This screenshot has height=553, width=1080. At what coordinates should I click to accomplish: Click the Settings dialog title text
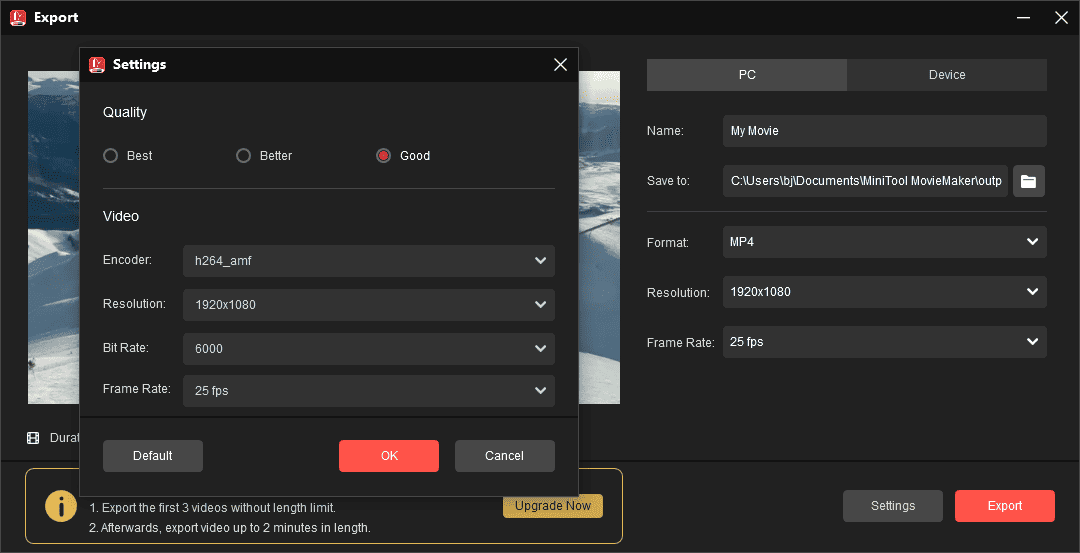pos(139,65)
